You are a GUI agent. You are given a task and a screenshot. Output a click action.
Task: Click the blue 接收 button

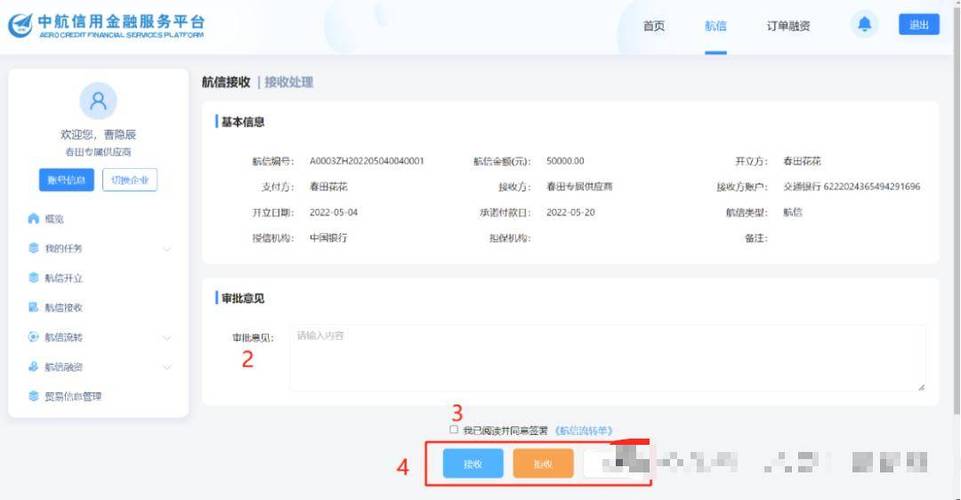(x=473, y=464)
